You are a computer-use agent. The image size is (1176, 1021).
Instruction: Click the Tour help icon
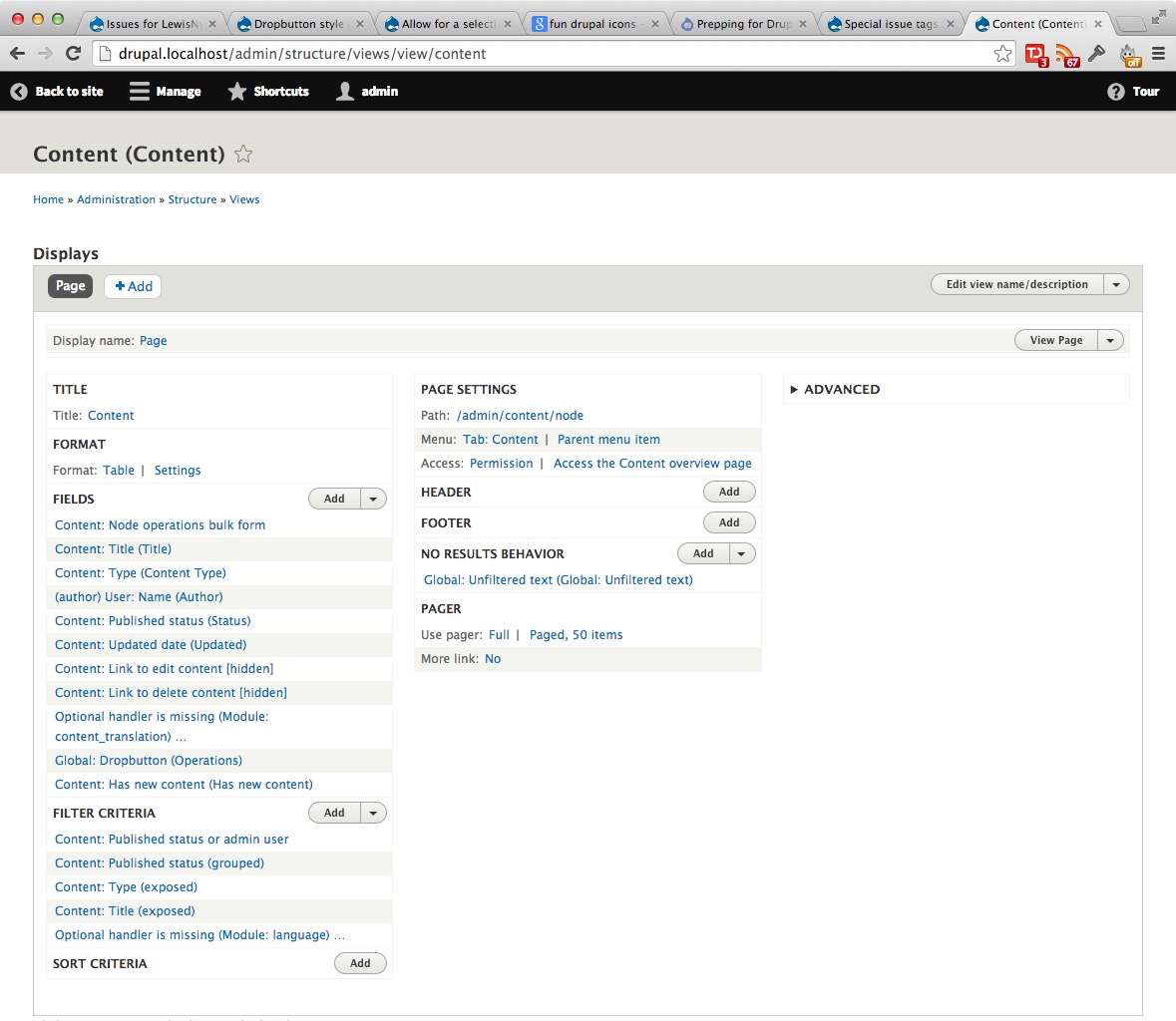click(1116, 92)
